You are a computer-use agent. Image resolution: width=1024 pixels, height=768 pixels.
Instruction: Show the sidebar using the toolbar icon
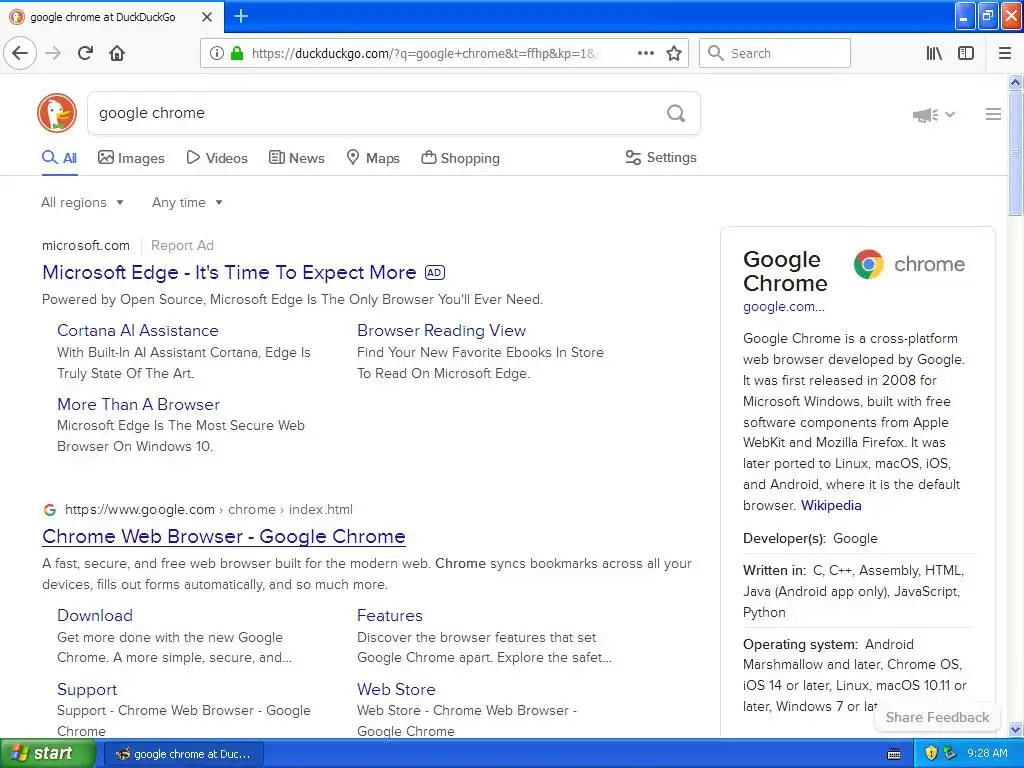pyautogui.click(x=966, y=53)
